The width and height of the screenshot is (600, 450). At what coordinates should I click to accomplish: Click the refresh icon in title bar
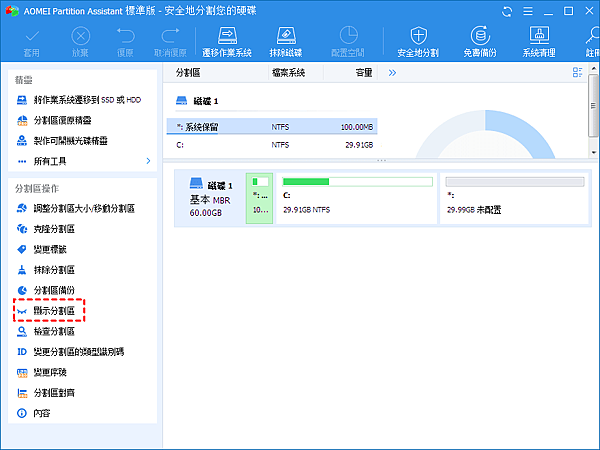pyautogui.click(x=507, y=11)
